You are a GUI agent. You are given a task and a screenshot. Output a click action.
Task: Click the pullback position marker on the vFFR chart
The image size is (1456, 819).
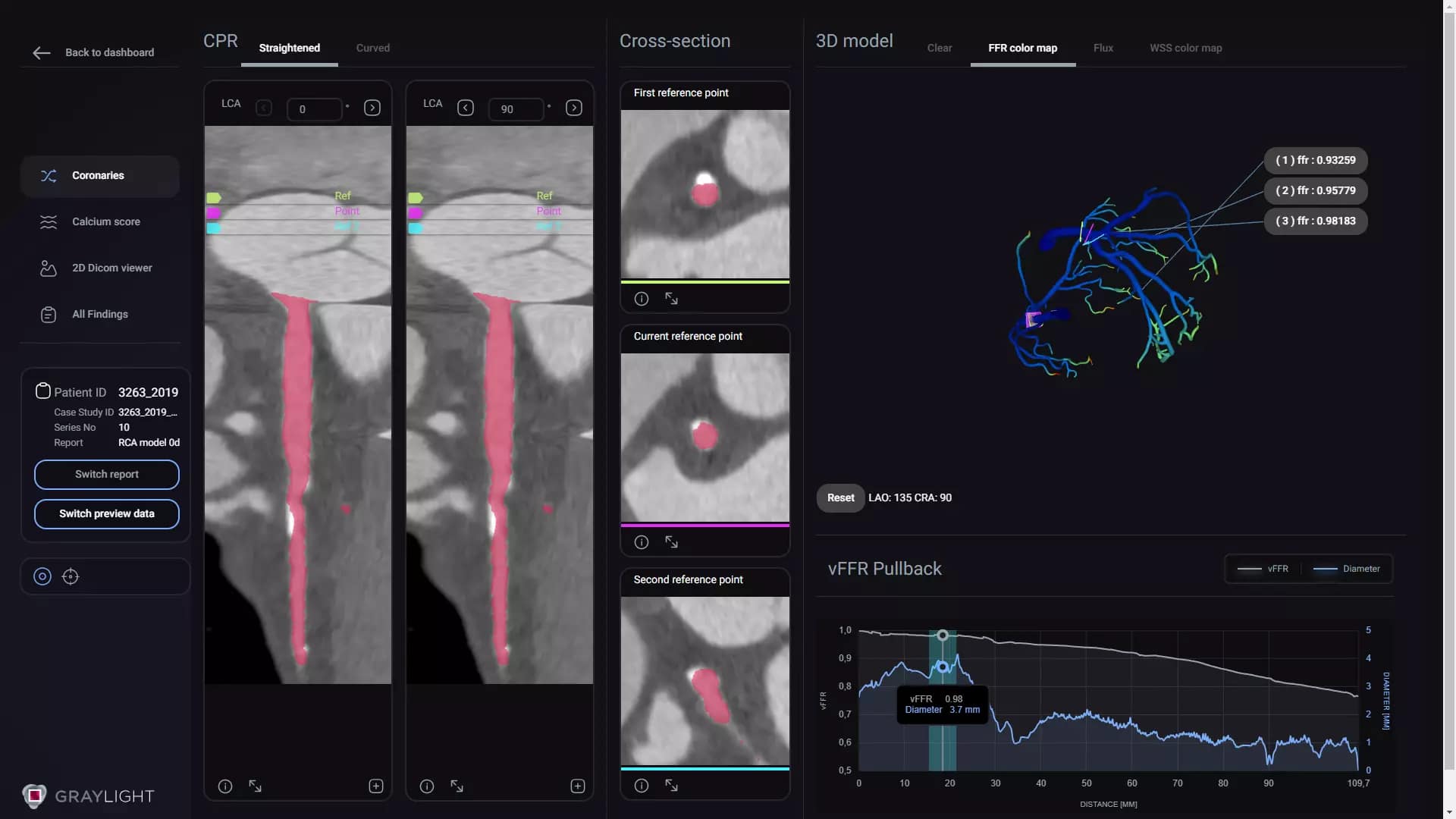(x=943, y=635)
